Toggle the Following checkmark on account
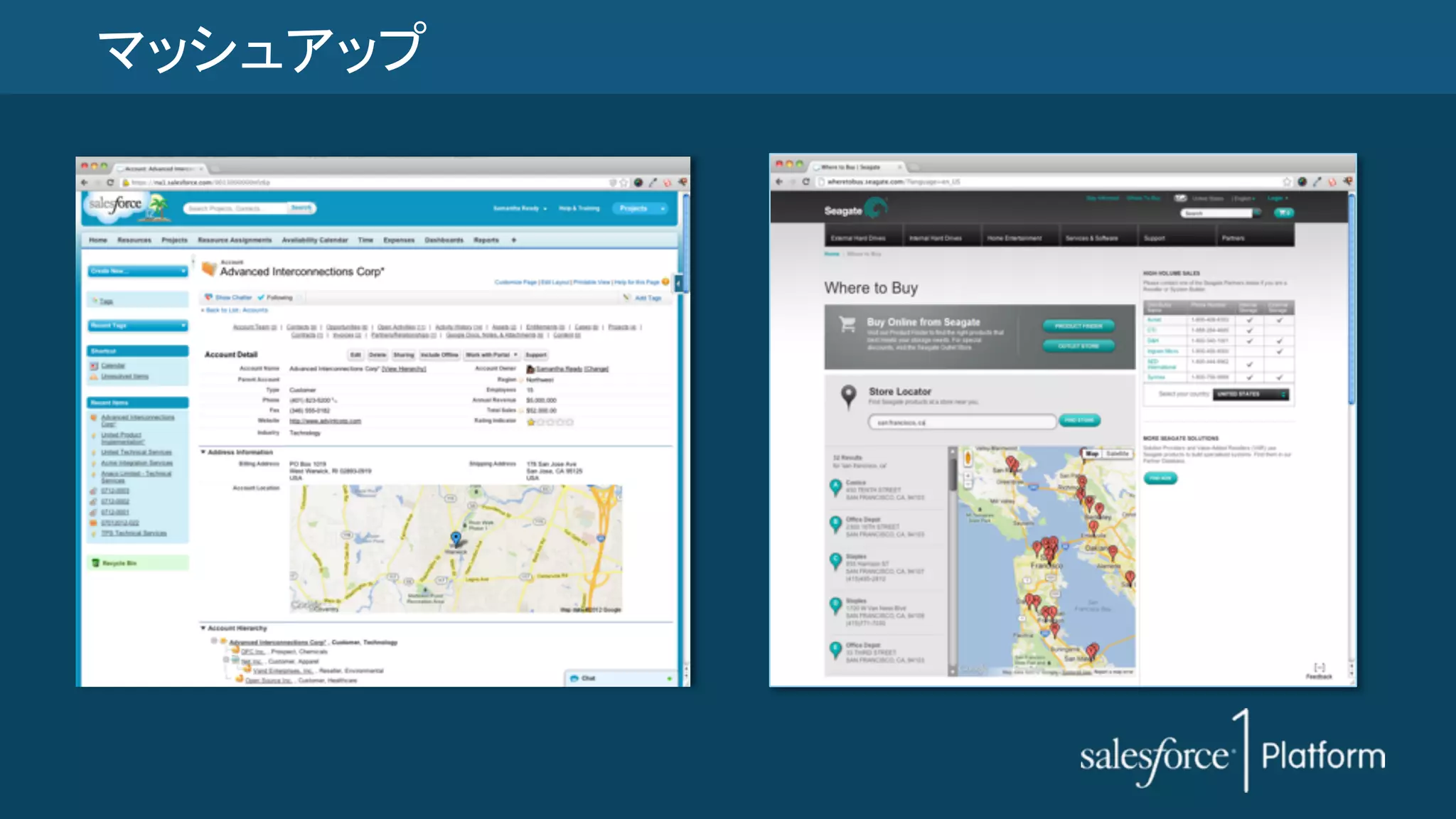The width and height of the screenshot is (1456, 819). tap(262, 297)
